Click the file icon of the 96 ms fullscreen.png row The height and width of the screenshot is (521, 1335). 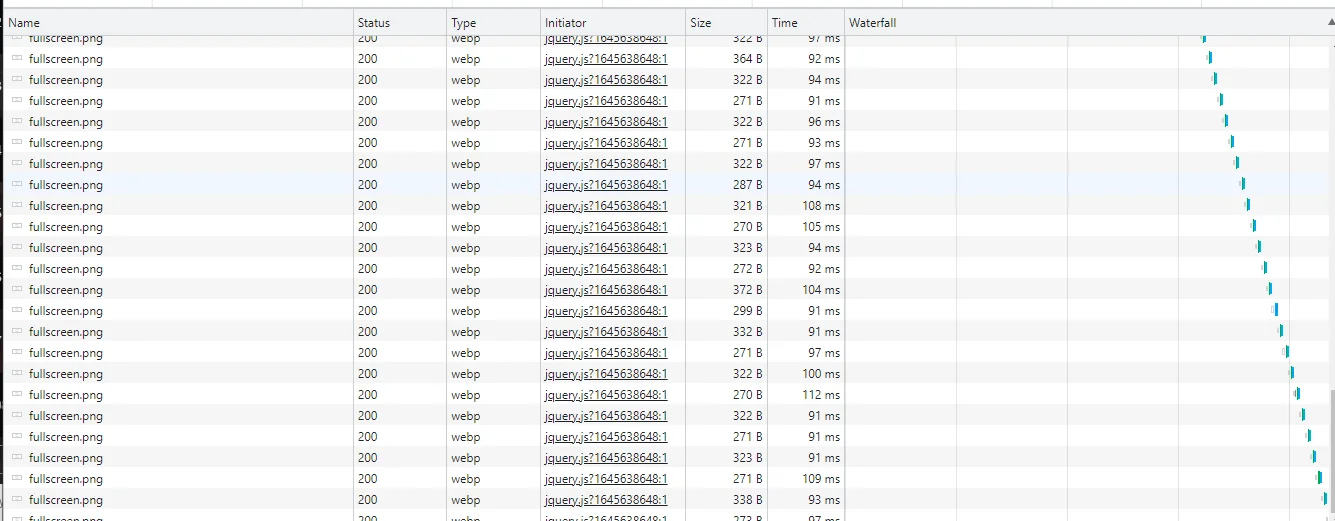[x=17, y=122]
